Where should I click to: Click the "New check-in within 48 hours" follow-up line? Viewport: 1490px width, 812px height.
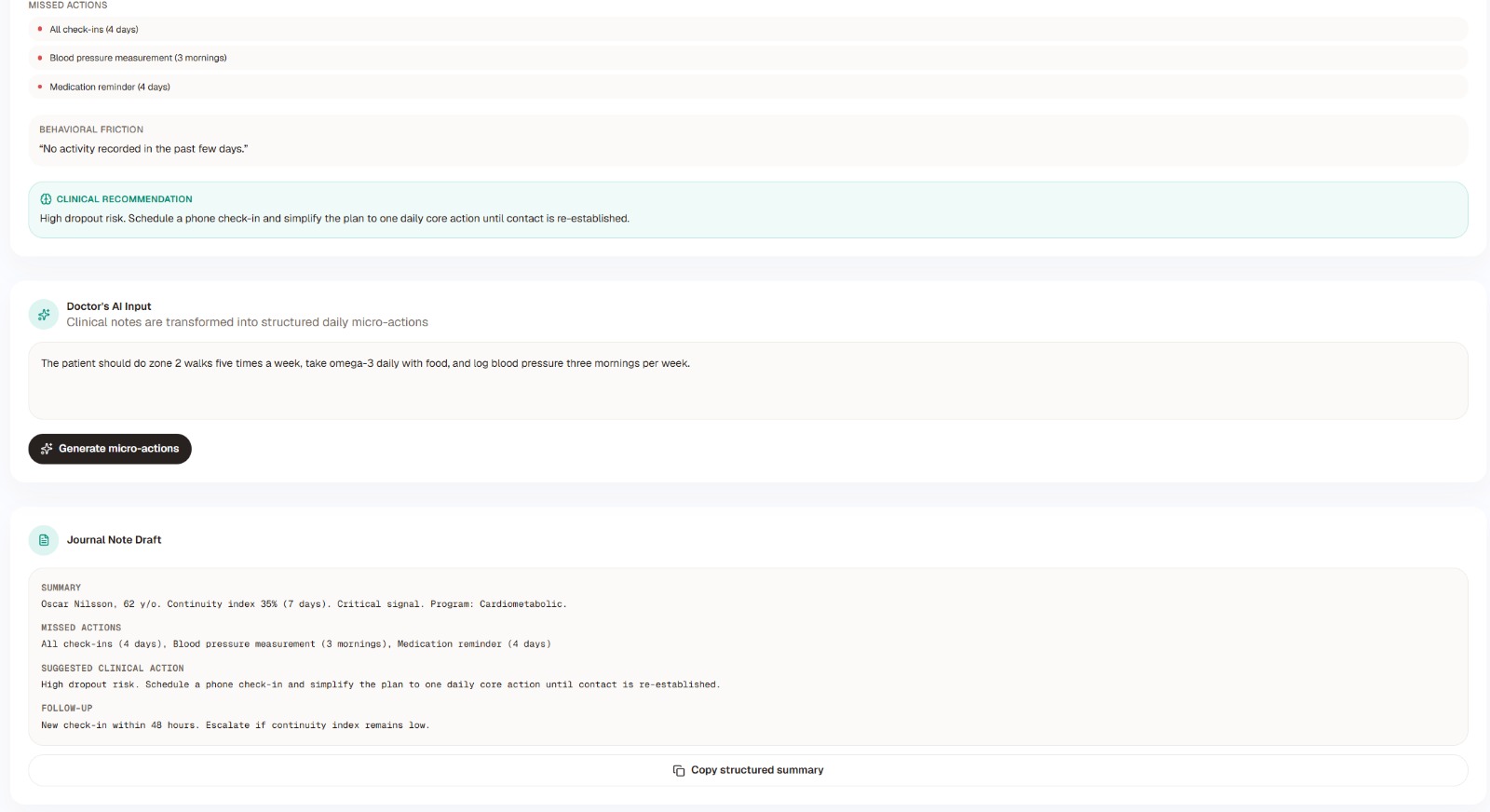pos(236,725)
